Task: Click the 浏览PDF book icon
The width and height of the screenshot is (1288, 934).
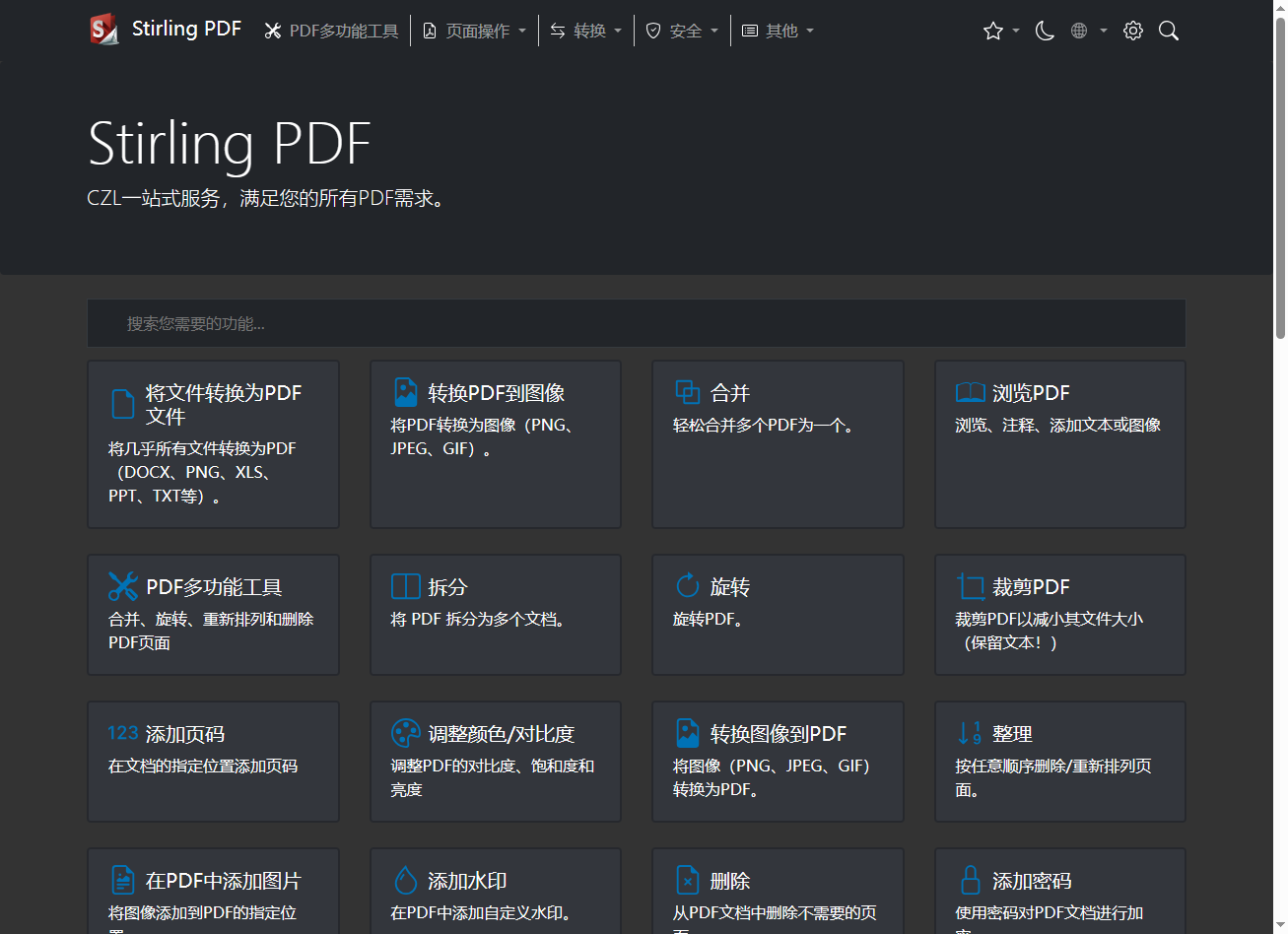Action: (970, 392)
